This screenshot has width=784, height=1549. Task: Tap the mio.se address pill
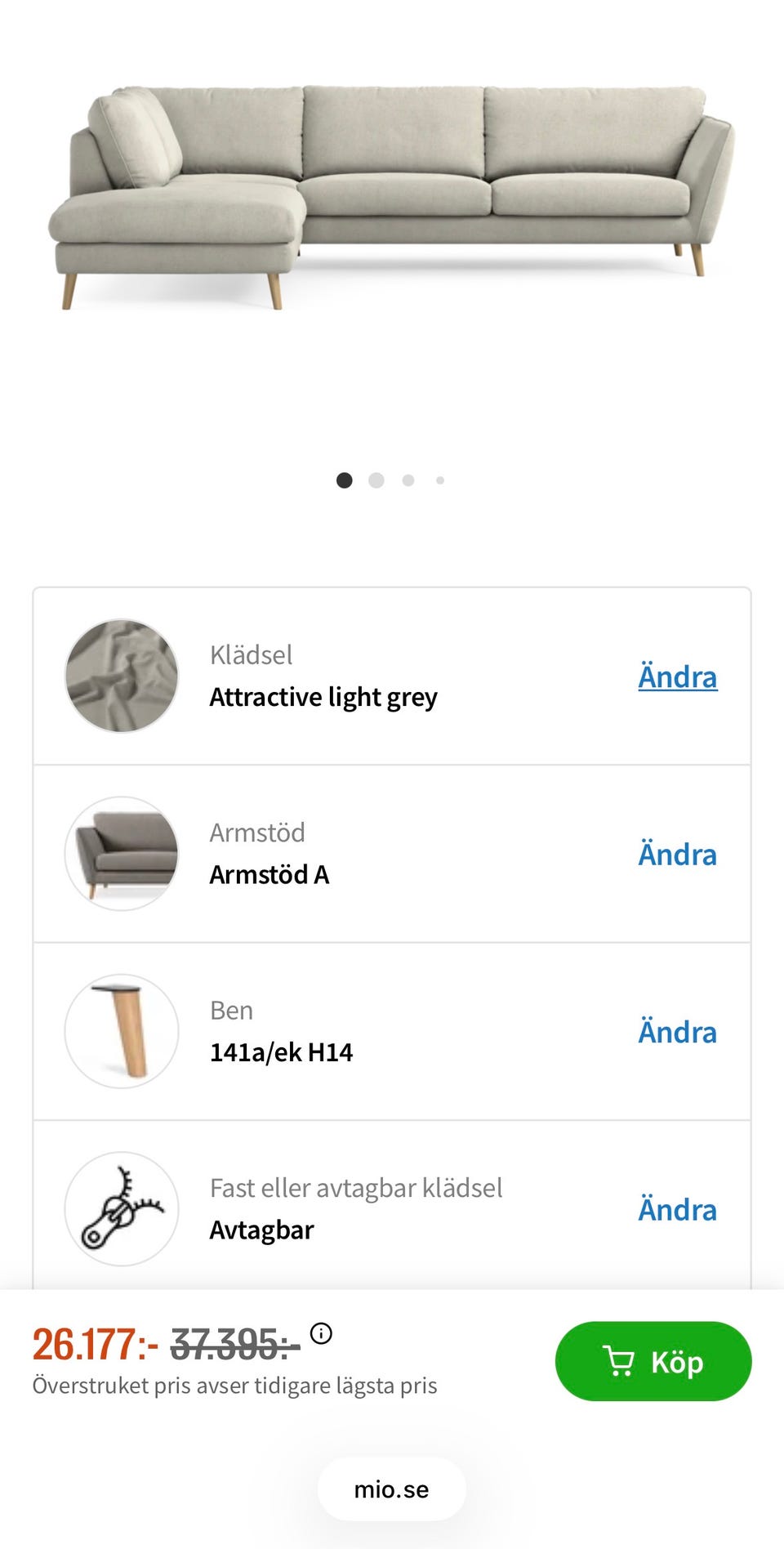(x=391, y=1489)
